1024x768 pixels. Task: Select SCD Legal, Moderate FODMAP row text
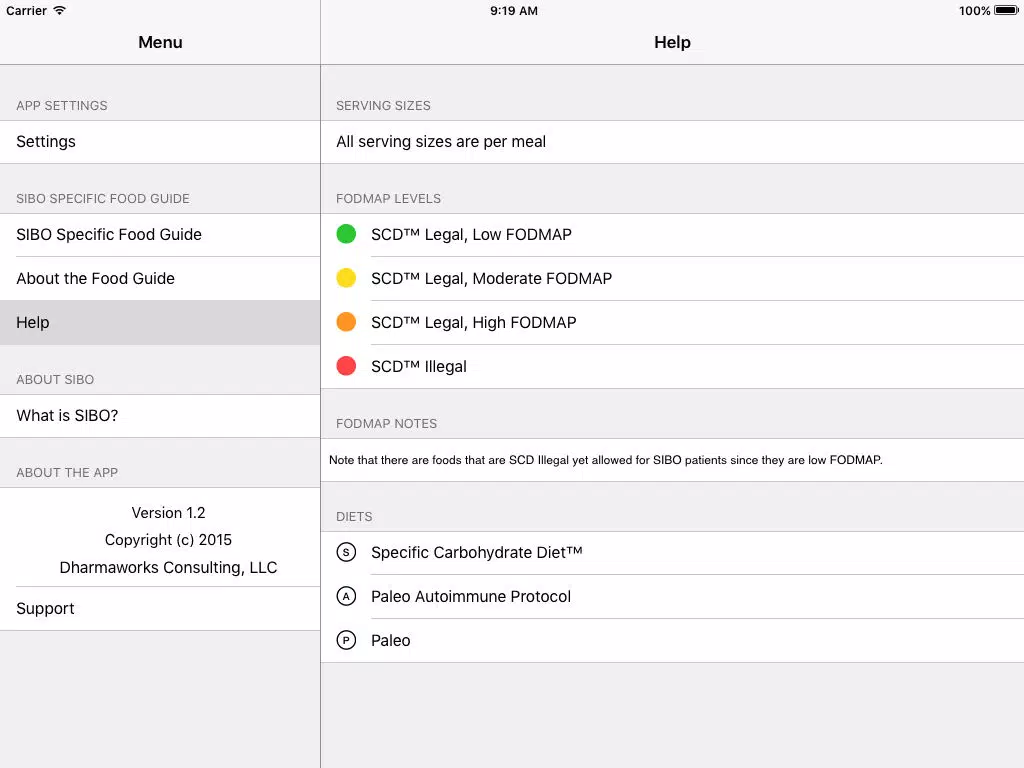tap(491, 279)
